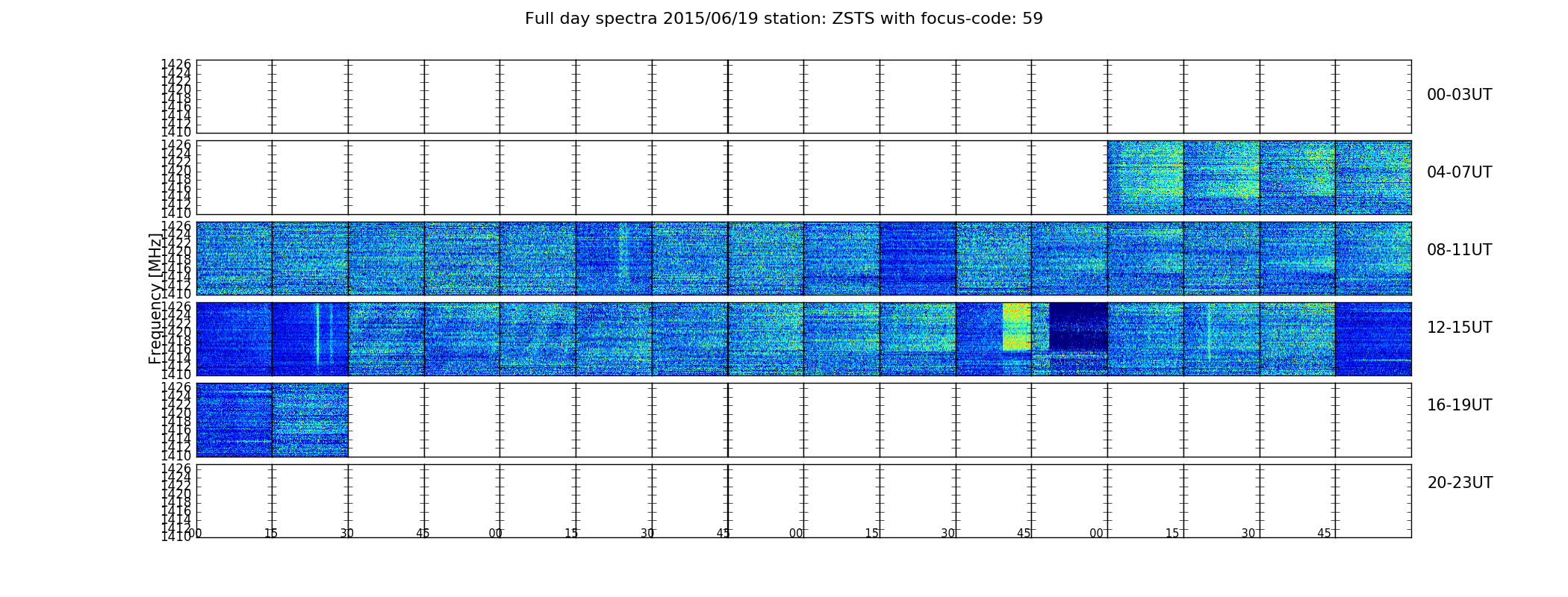Image resolution: width=1568 pixels, height=597 pixels.
Task: Click the dark navy block in the 12-15UT spectrum
Action: tap(1077, 327)
